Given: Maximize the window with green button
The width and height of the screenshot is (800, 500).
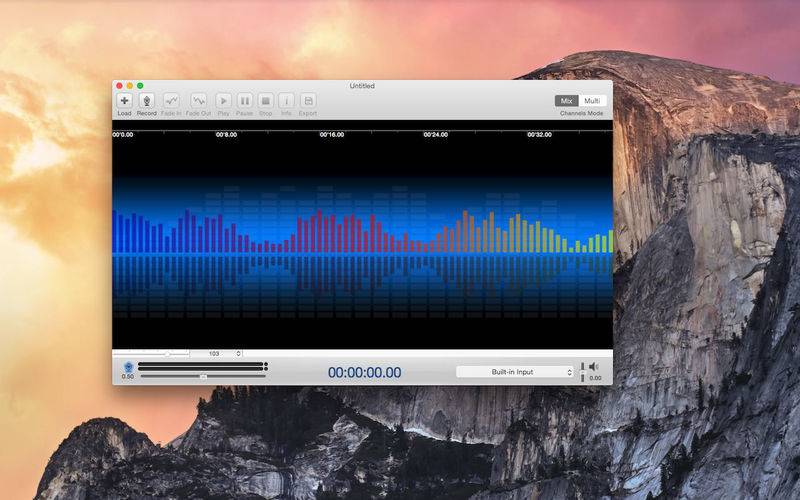Looking at the screenshot, I should pos(140,86).
